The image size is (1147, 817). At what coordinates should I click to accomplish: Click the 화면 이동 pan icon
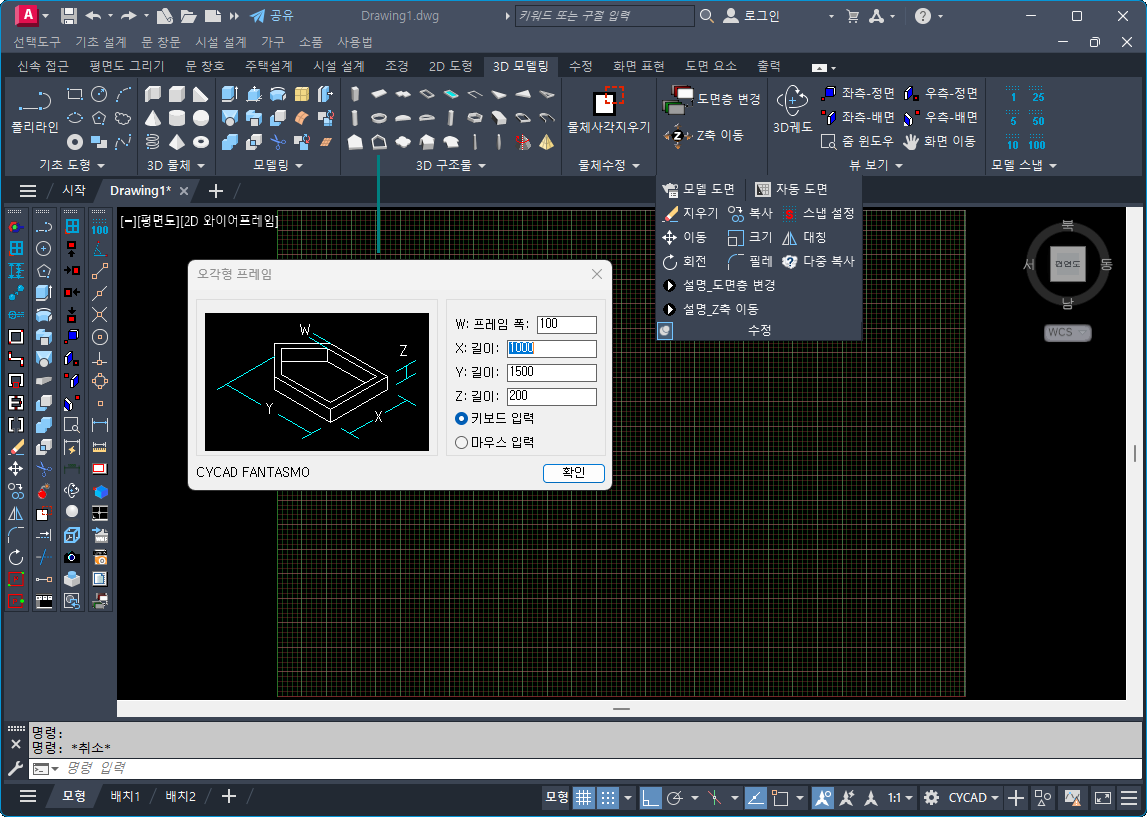coord(911,142)
